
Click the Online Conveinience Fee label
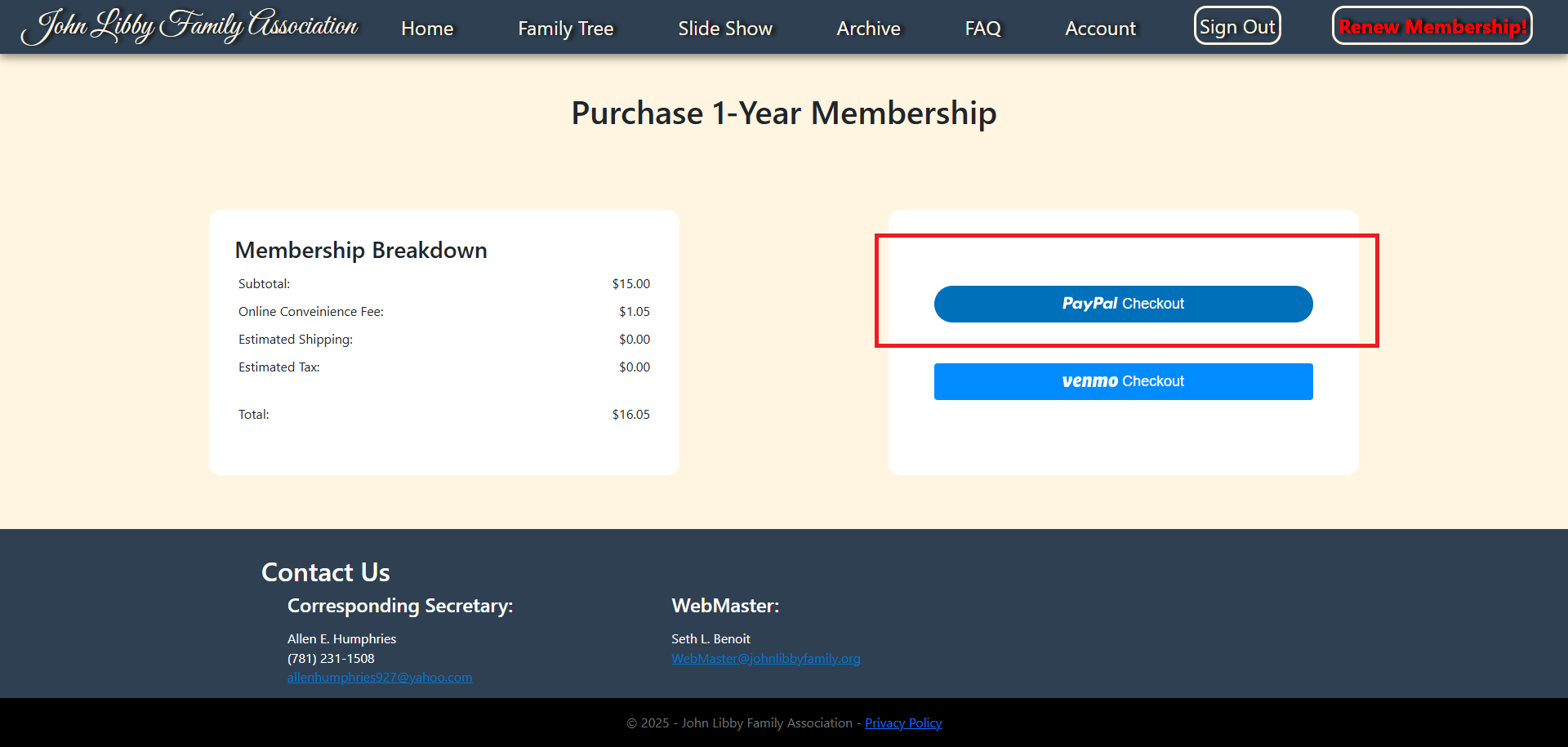point(311,312)
